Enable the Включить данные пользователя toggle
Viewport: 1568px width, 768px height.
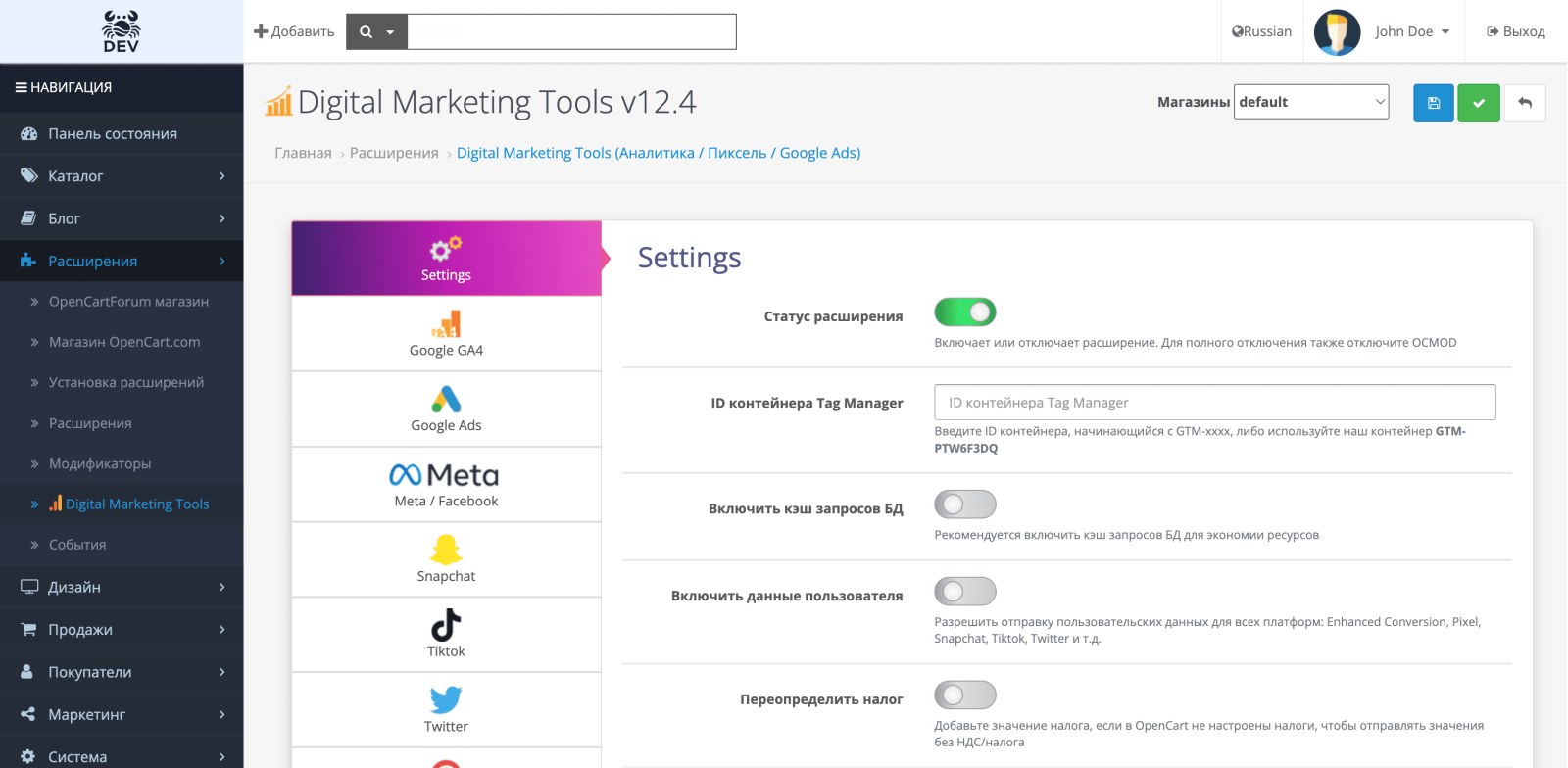click(x=965, y=592)
